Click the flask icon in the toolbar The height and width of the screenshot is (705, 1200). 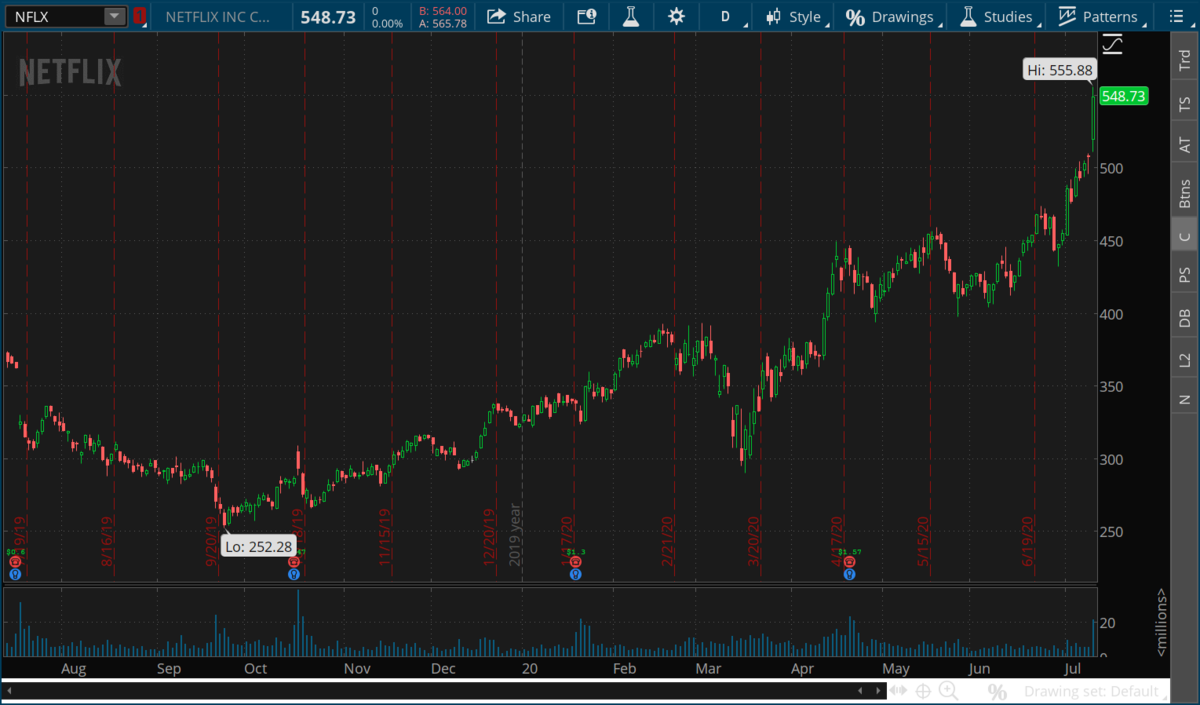[630, 16]
